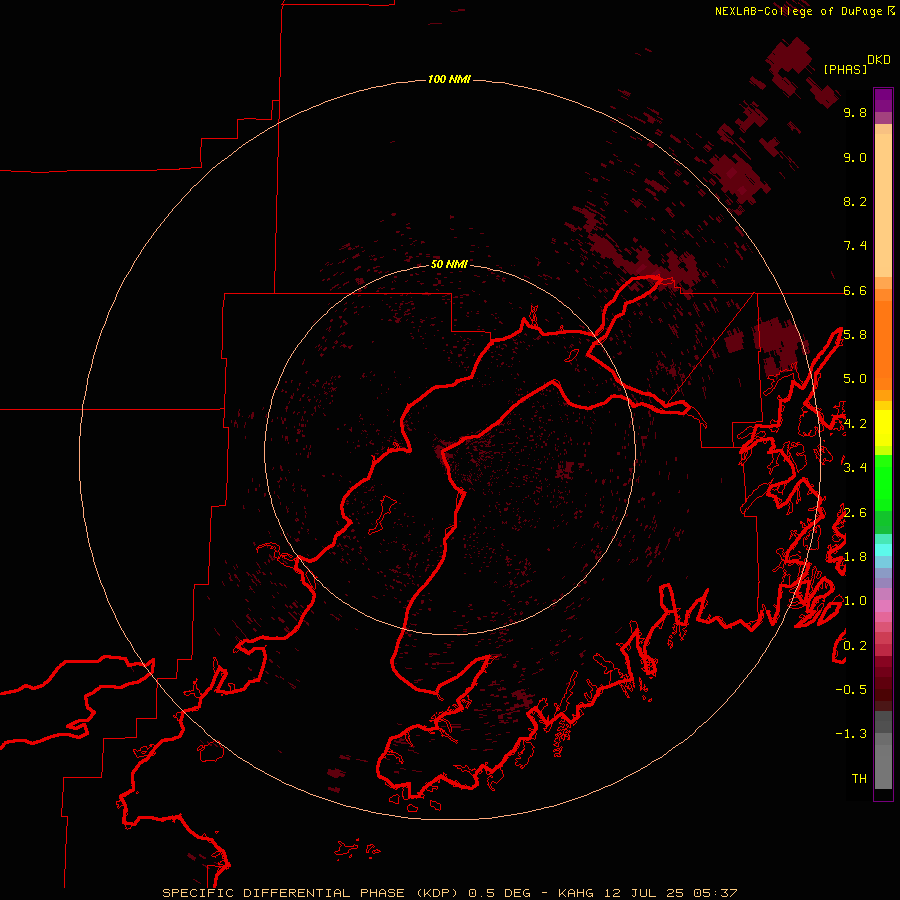Viewport: 900px width, 900px height.
Task: Click the 1.8 value on the color scale
Action: pyautogui.click(x=855, y=557)
